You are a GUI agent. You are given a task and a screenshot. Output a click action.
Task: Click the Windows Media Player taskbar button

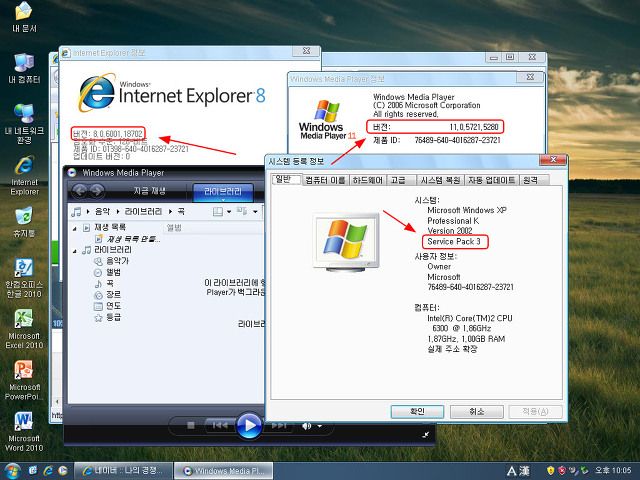click(223, 471)
